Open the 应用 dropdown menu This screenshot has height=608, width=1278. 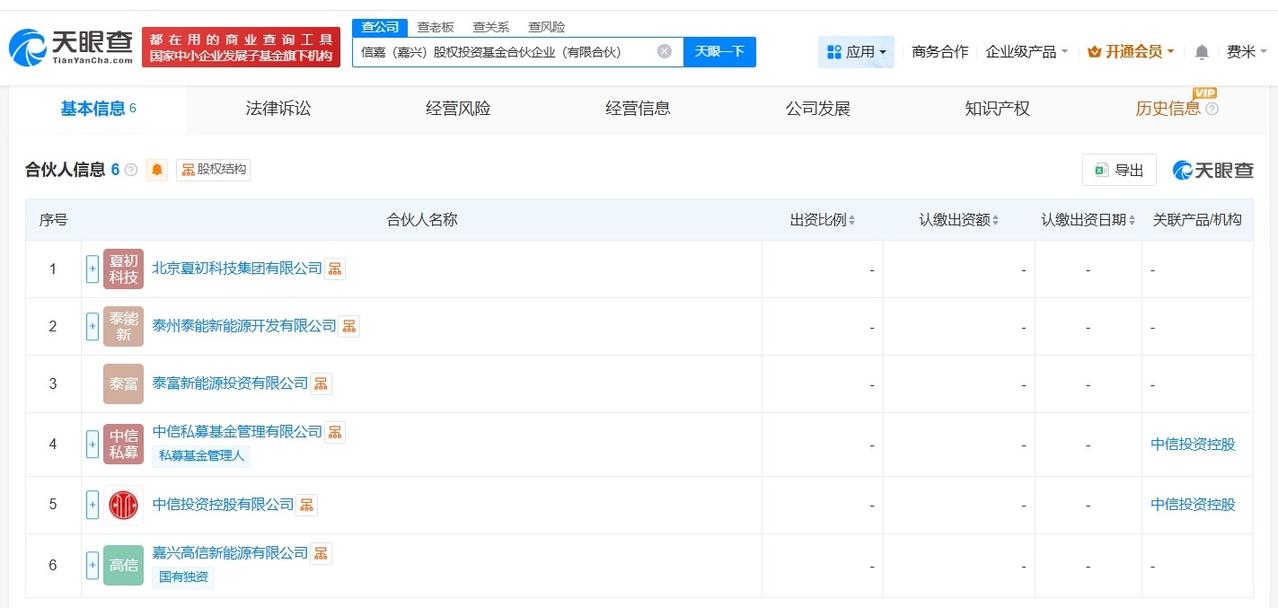point(856,51)
